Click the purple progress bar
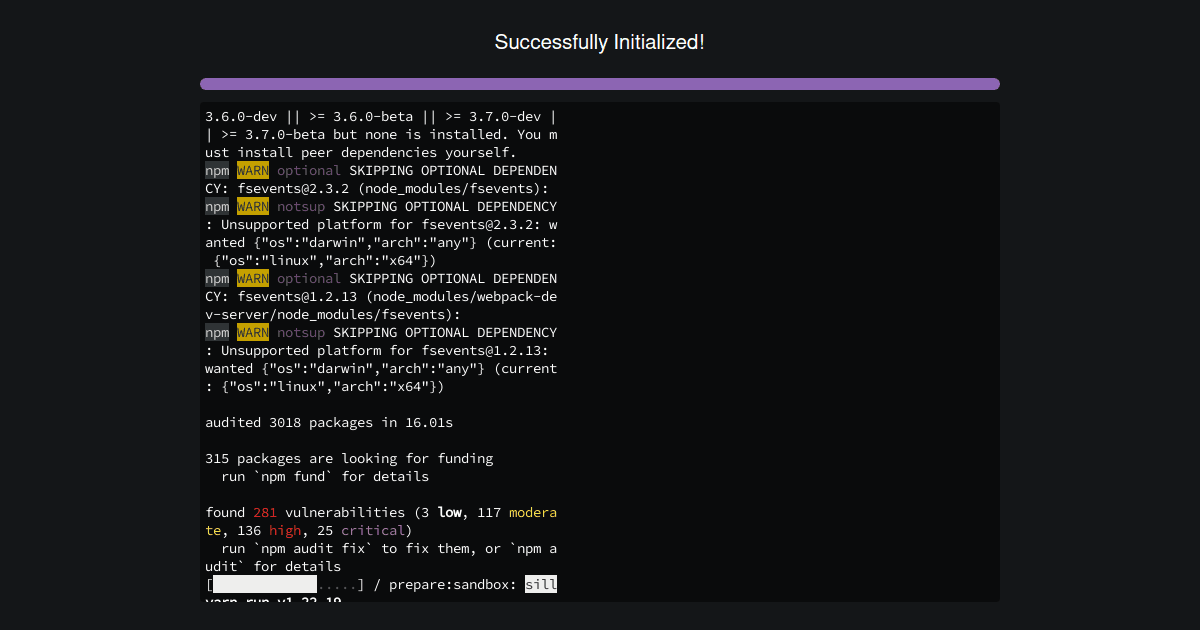This screenshot has width=1200, height=630. (x=600, y=84)
